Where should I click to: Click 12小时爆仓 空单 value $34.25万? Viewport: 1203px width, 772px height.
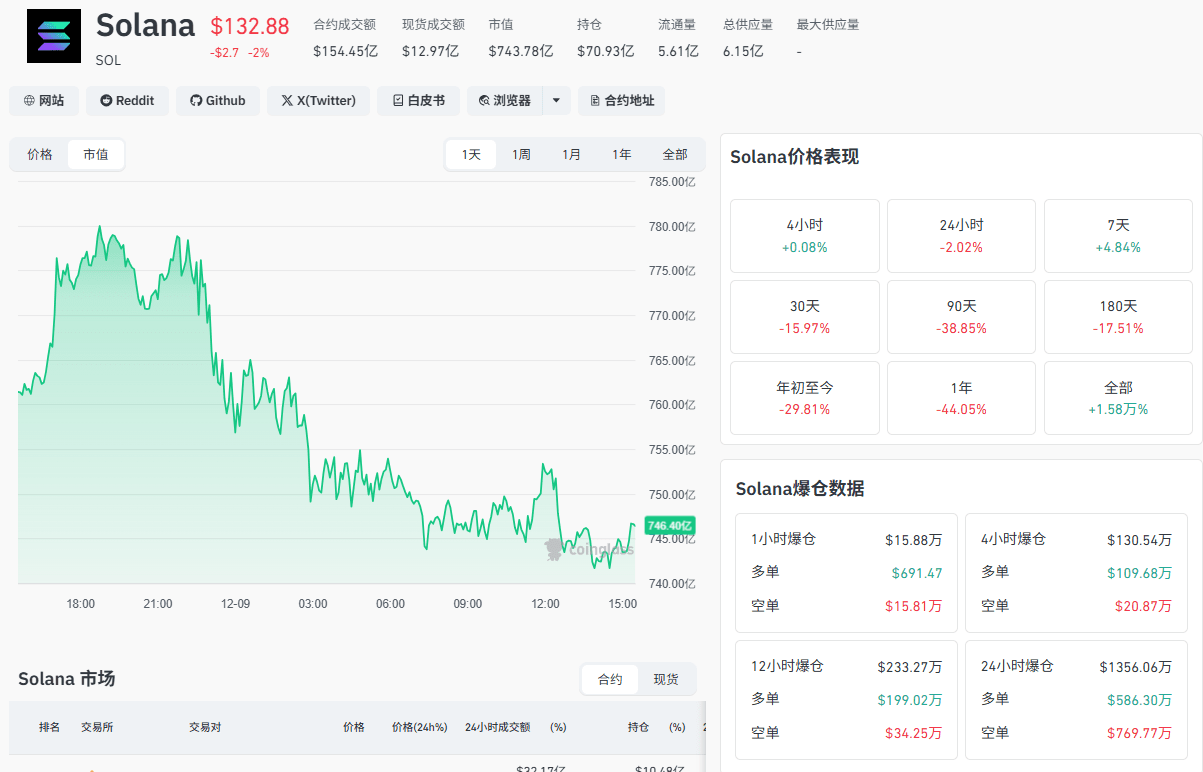[913, 733]
